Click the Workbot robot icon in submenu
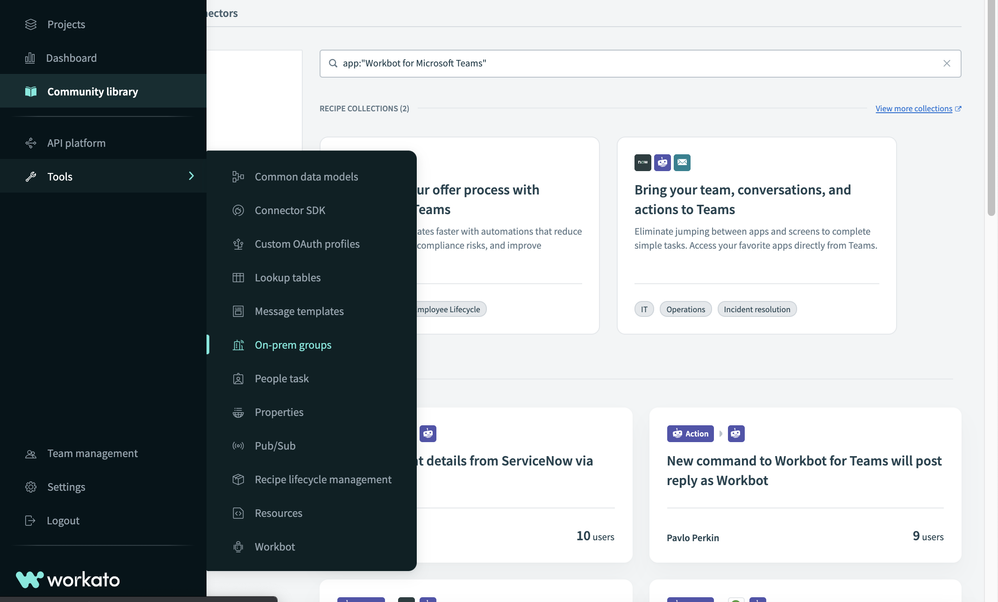 click(x=238, y=547)
